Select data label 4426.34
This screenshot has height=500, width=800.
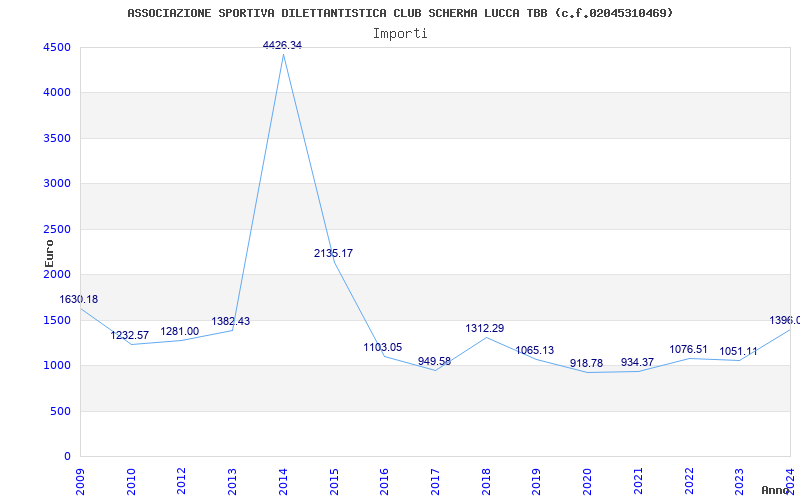[282, 45]
